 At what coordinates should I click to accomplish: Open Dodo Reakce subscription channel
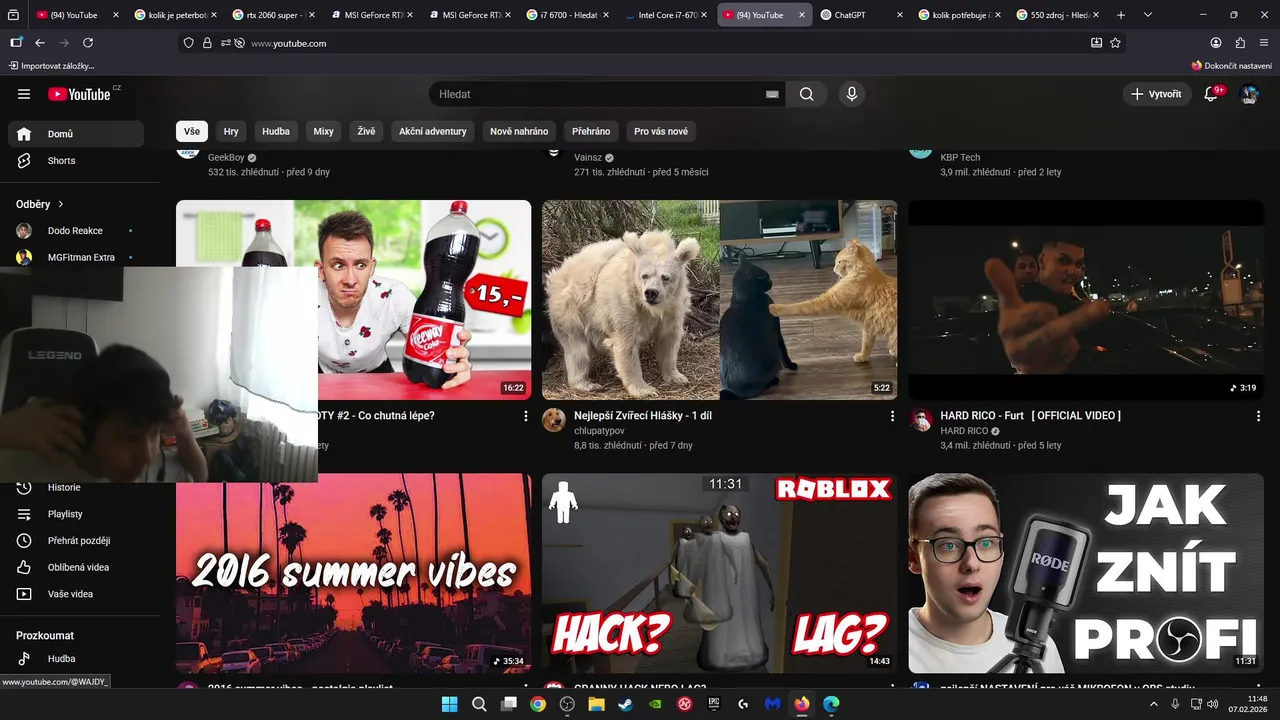pyautogui.click(x=76, y=231)
